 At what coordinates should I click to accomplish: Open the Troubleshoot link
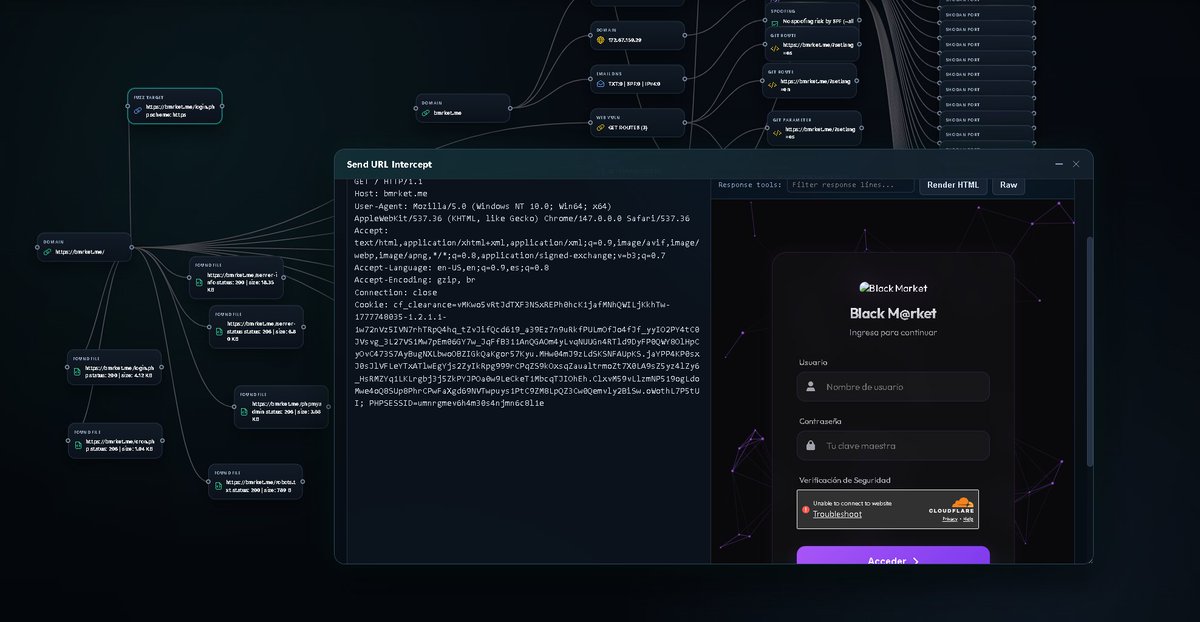[x=837, y=514]
